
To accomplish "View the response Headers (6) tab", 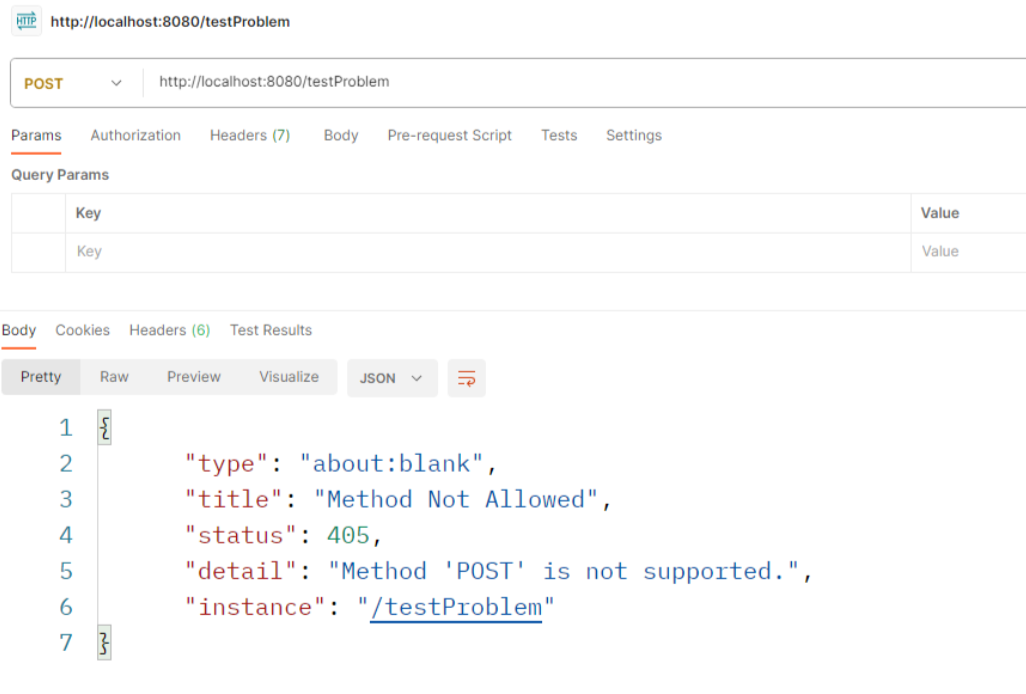I will 169,330.
